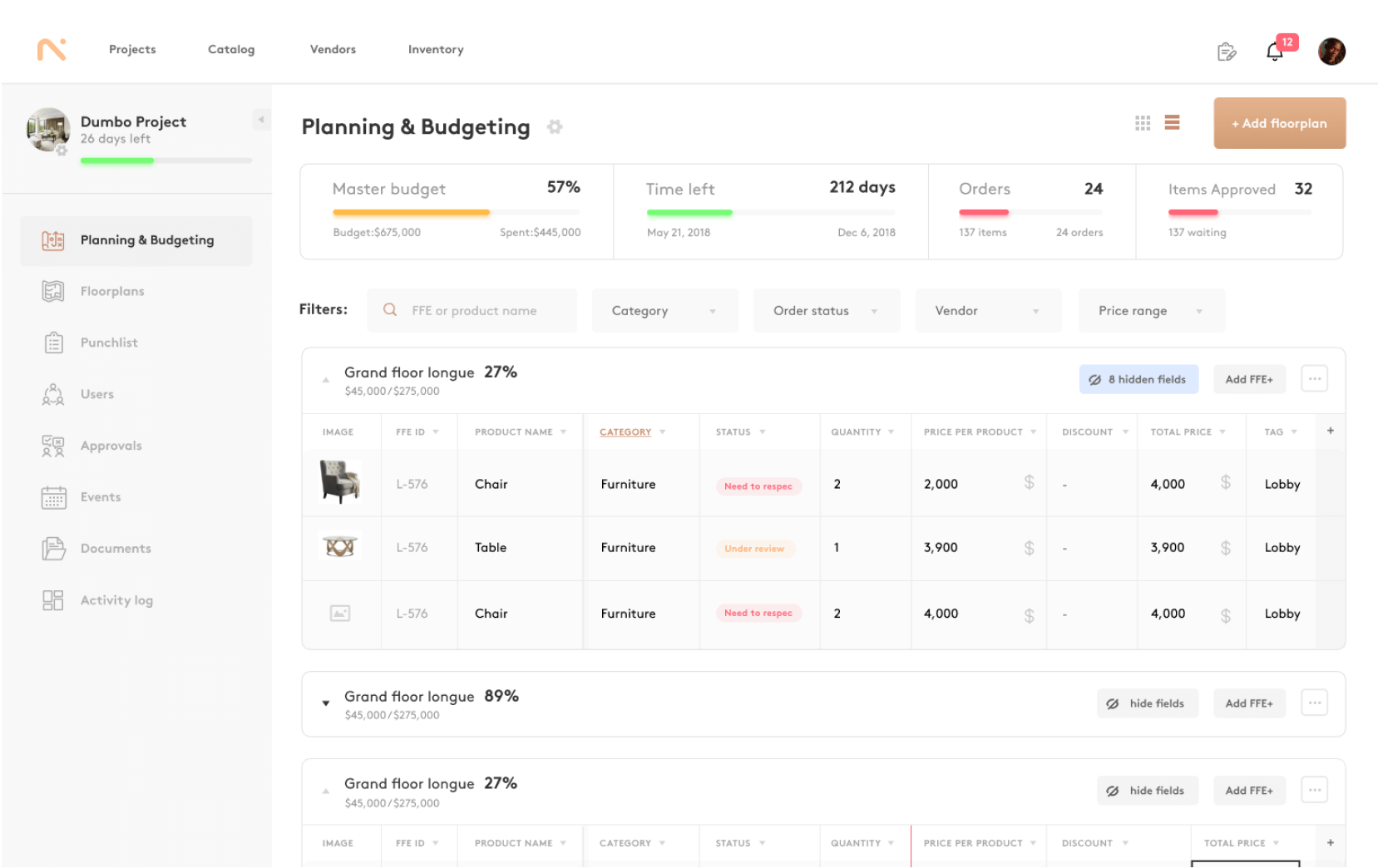Open the Floorplans sidebar item

pyautogui.click(x=112, y=291)
